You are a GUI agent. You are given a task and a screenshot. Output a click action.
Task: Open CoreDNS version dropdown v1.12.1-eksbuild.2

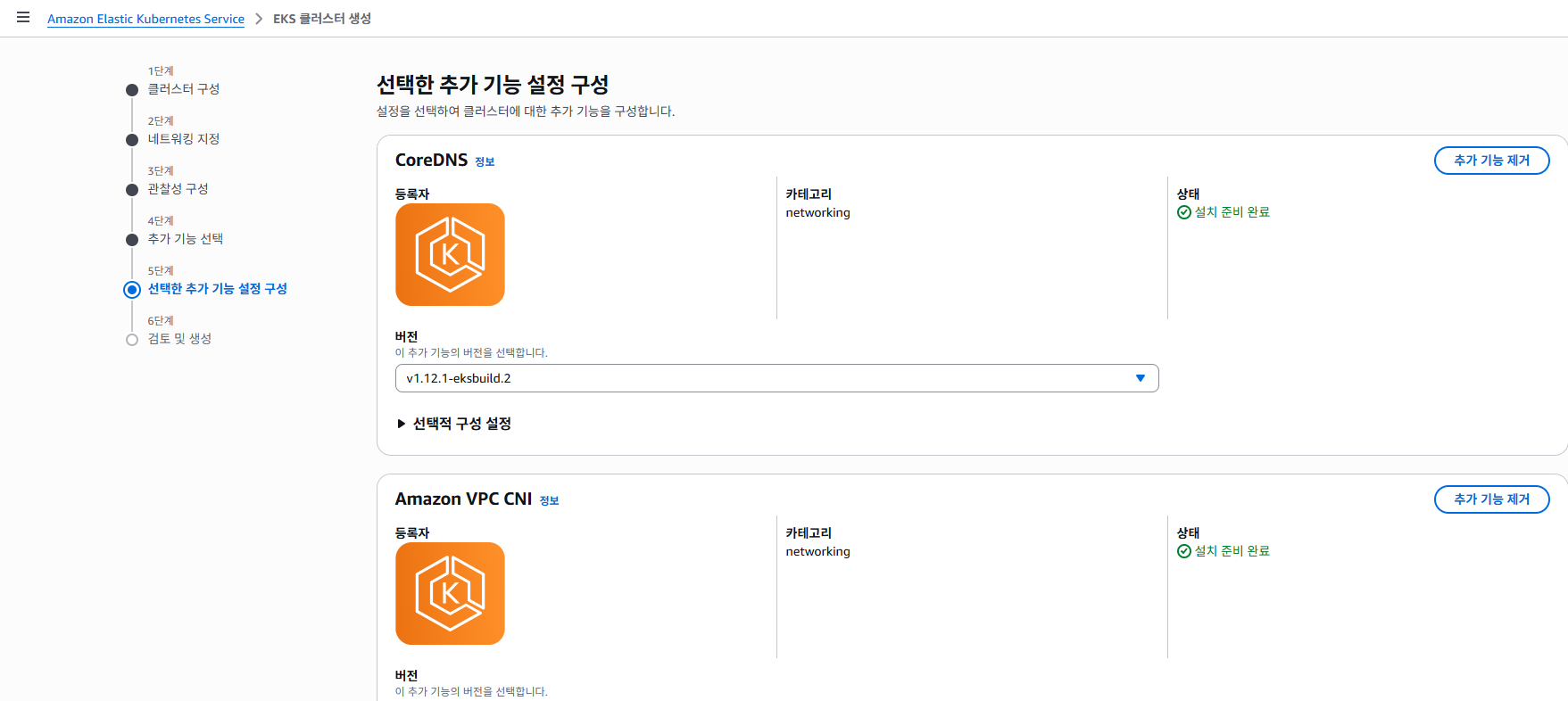pyautogui.click(x=776, y=378)
